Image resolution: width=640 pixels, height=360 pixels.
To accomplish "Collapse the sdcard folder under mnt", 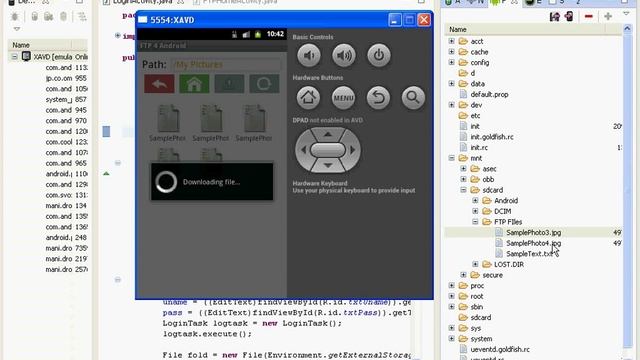I will [463, 190].
